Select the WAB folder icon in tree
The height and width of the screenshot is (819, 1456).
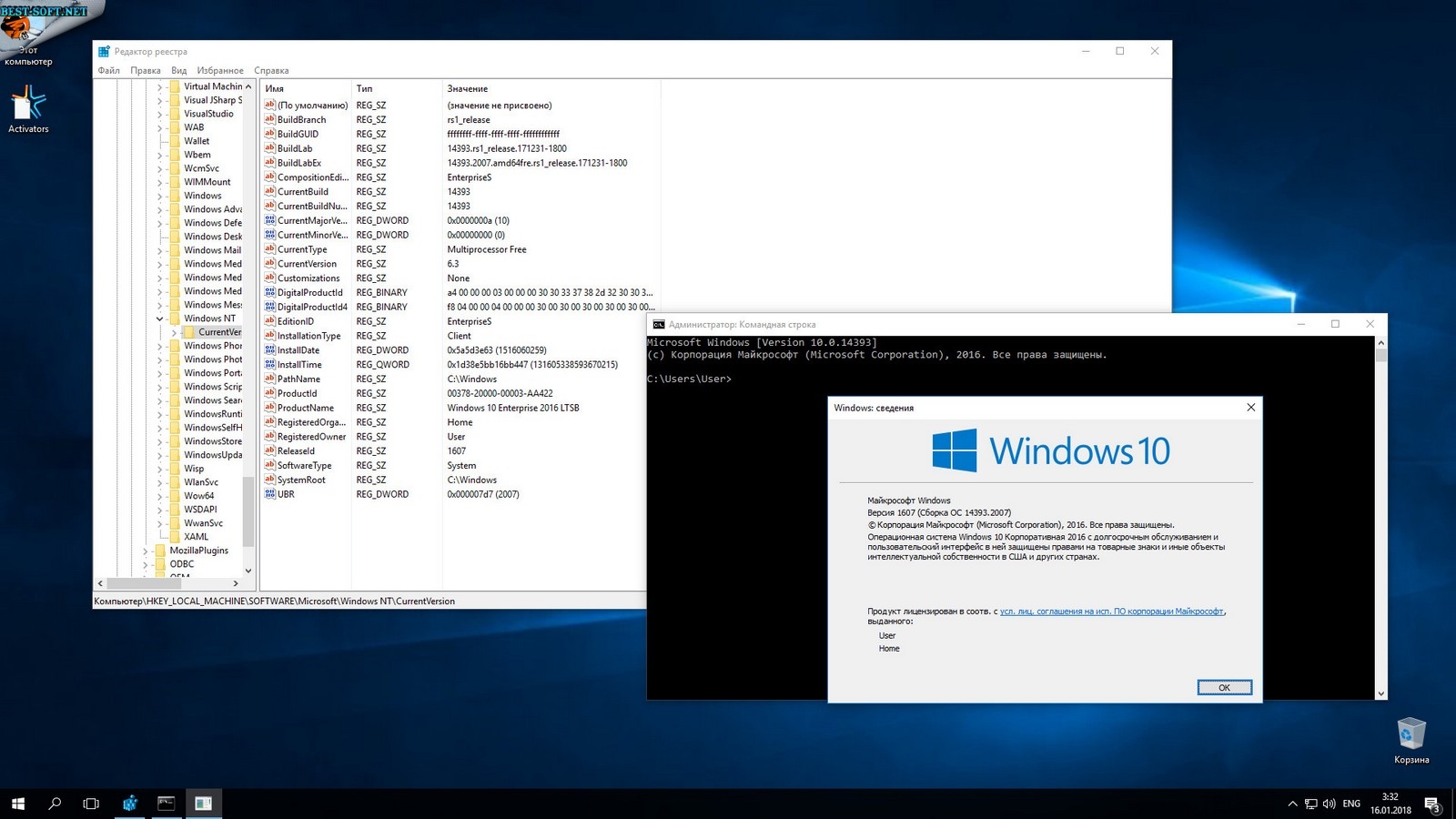click(174, 127)
